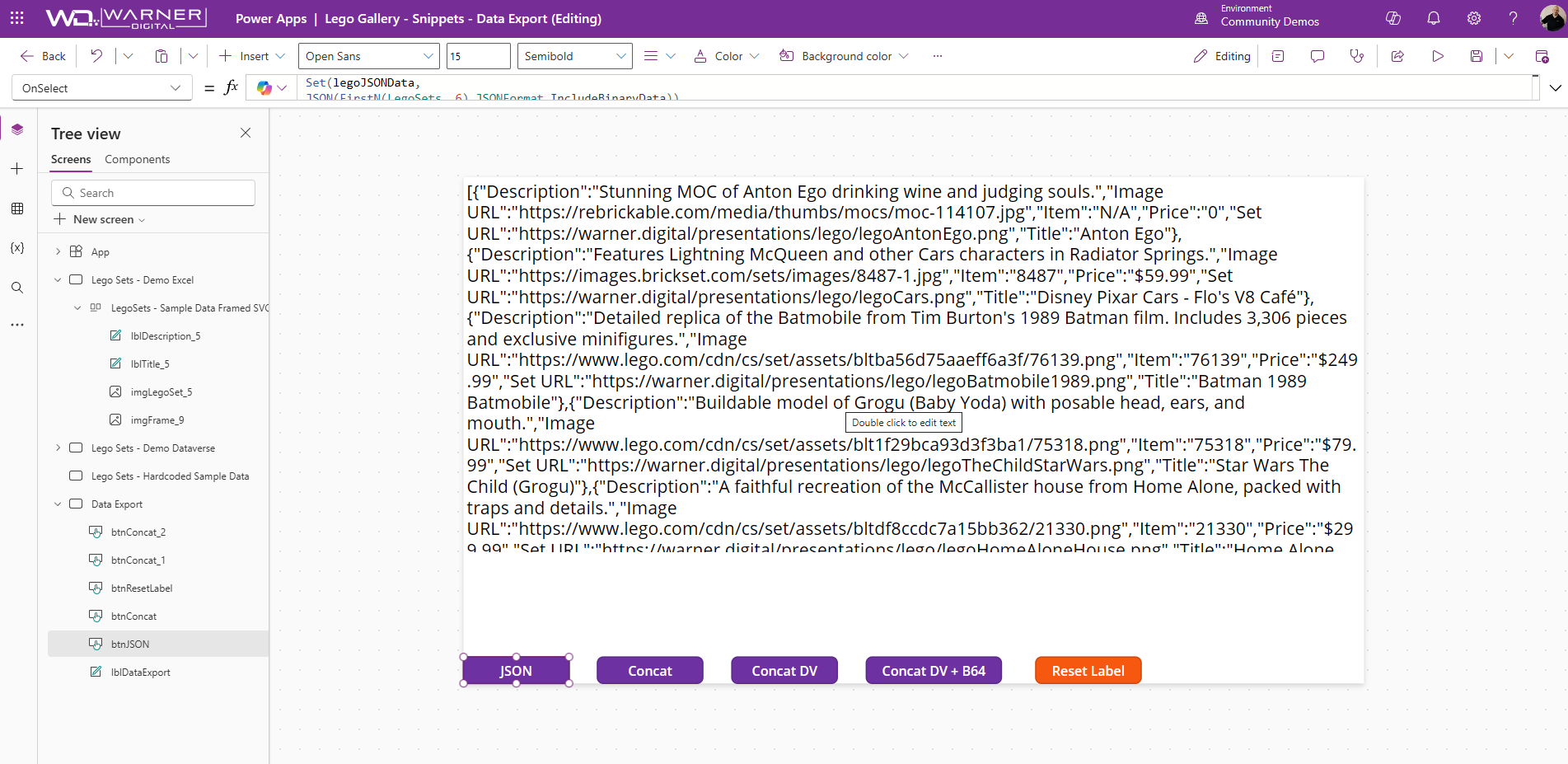
Task: Open the Background color picker
Action: (844, 56)
